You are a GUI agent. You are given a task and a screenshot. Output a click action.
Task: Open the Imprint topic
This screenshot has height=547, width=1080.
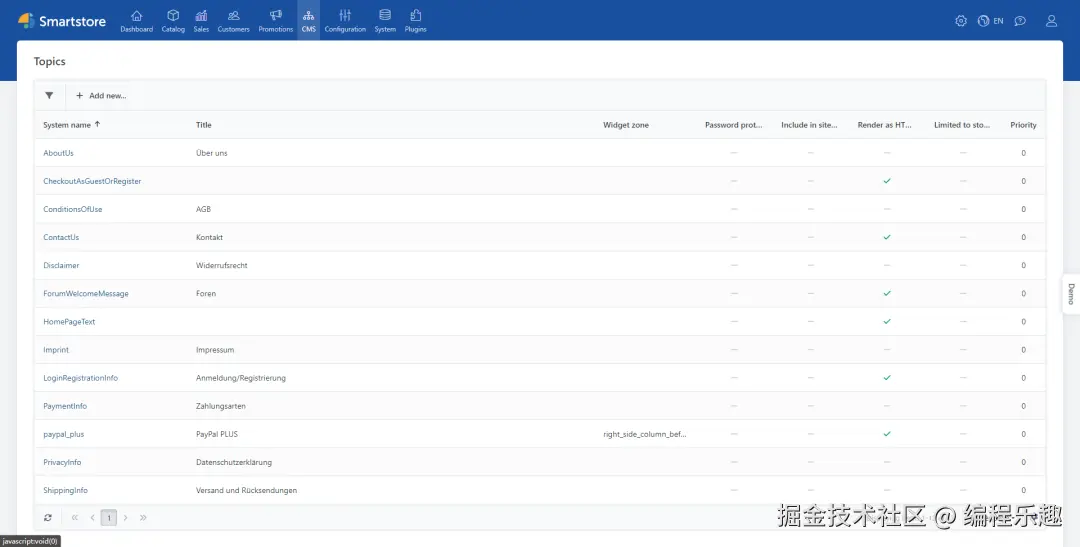pos(56,350)
